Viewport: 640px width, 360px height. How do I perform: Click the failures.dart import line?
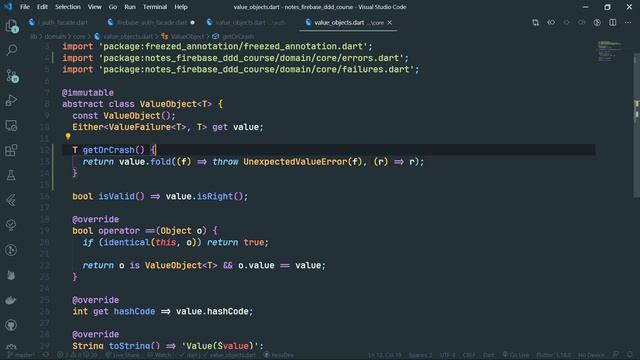(x=240, y=69)
